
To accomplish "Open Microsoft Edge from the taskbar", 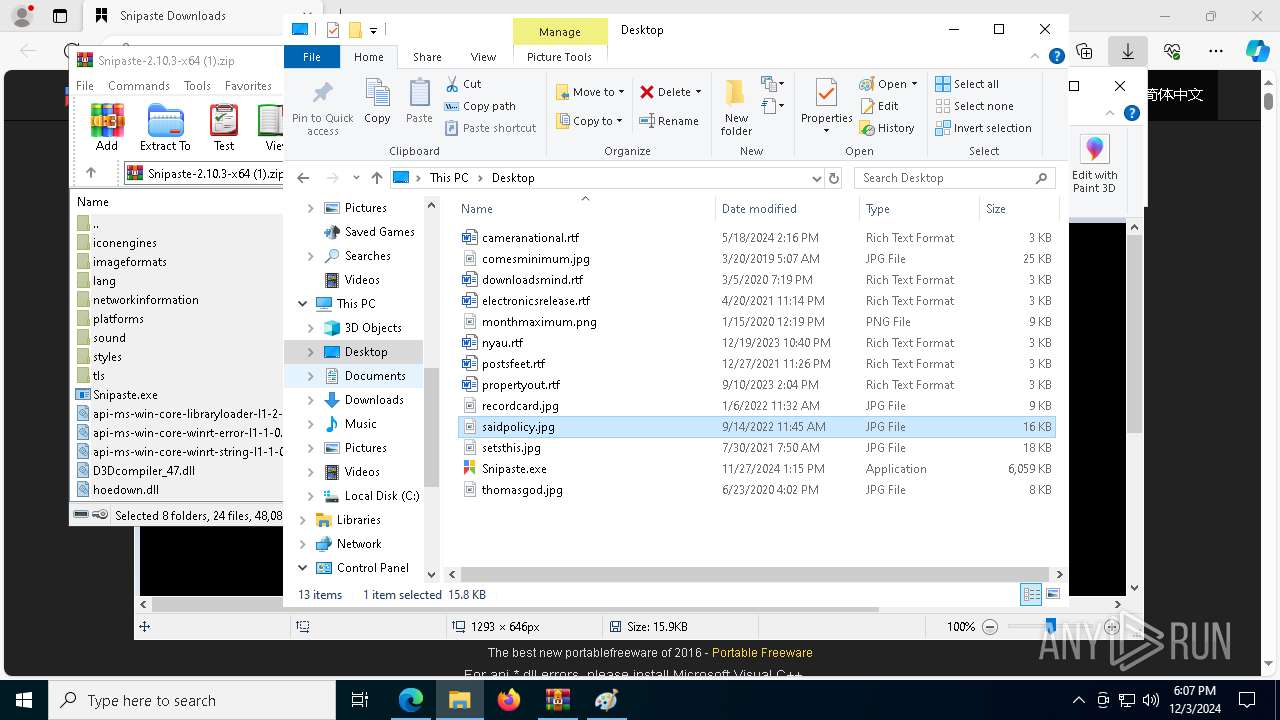I will tap(411, 700).
